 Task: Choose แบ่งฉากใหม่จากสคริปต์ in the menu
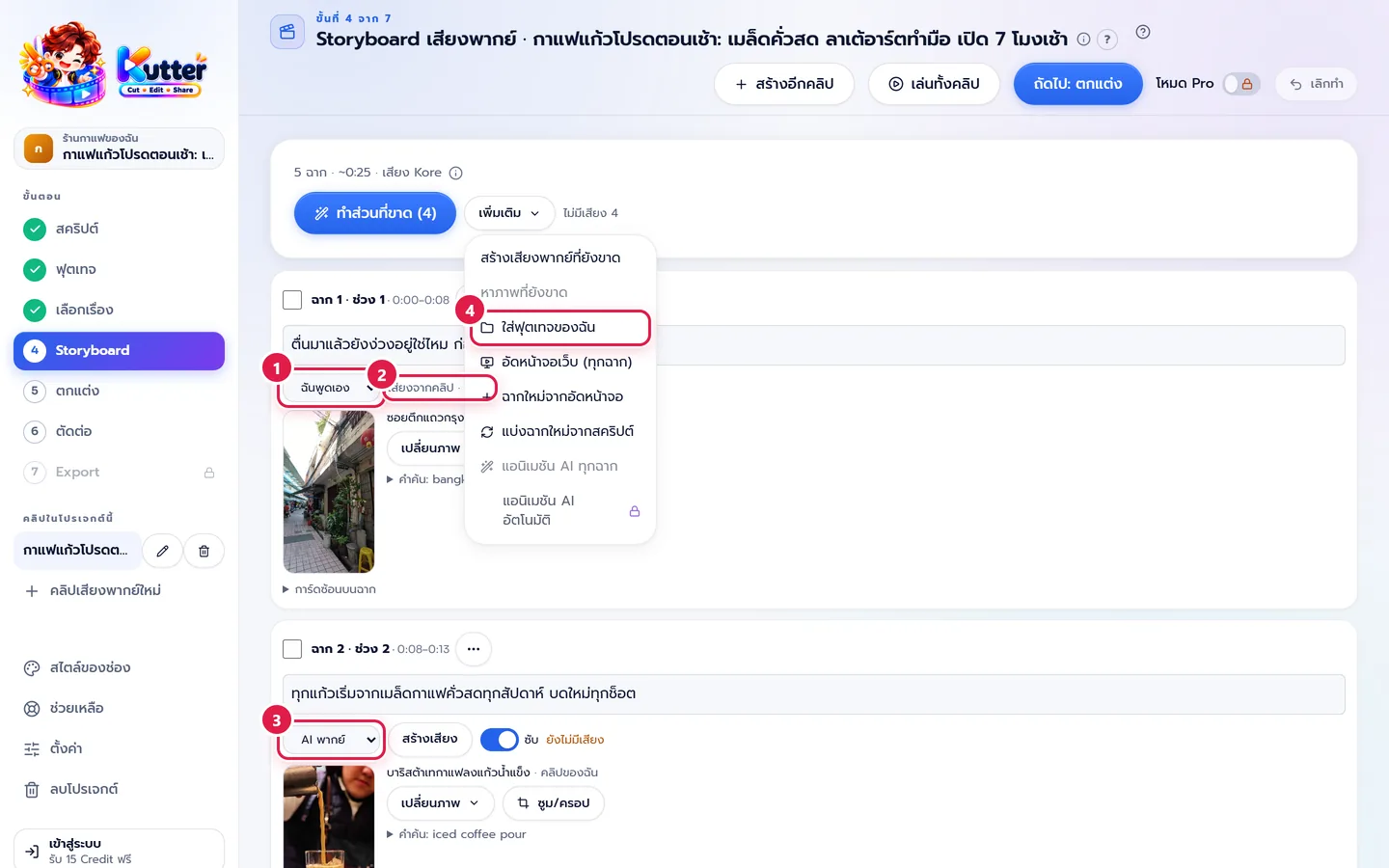click(x=560, y=431)
